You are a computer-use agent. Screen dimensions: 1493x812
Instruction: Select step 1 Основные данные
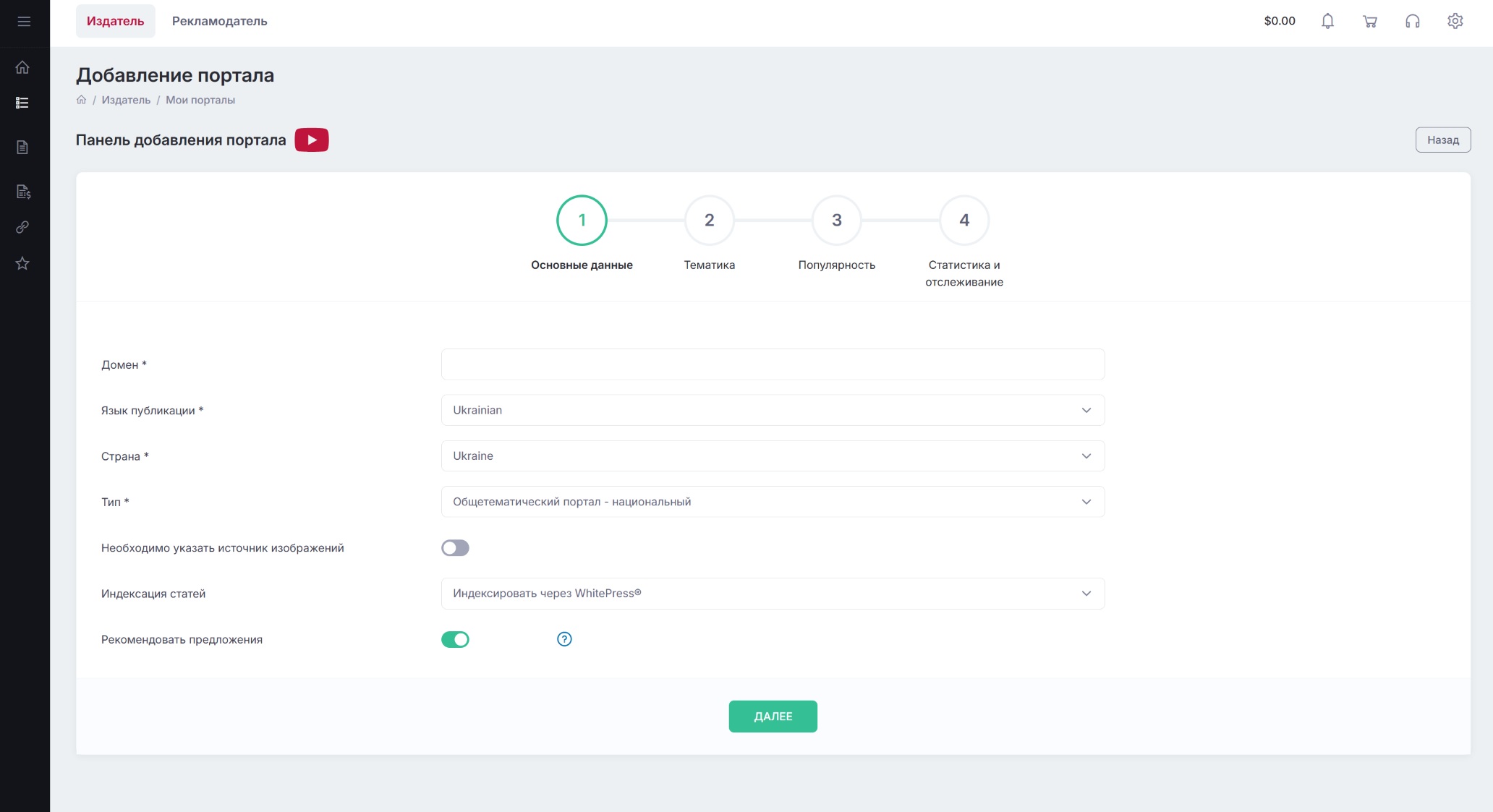(x=582, y=221)
